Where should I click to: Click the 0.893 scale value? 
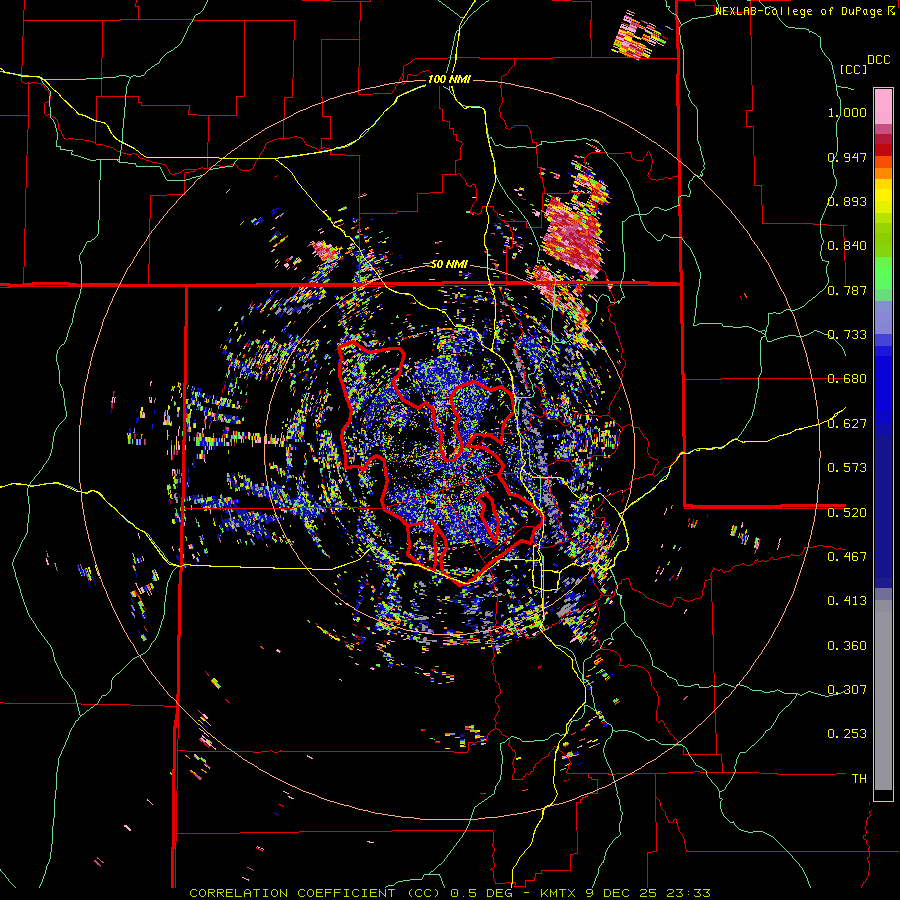click(x=847, y=201)
